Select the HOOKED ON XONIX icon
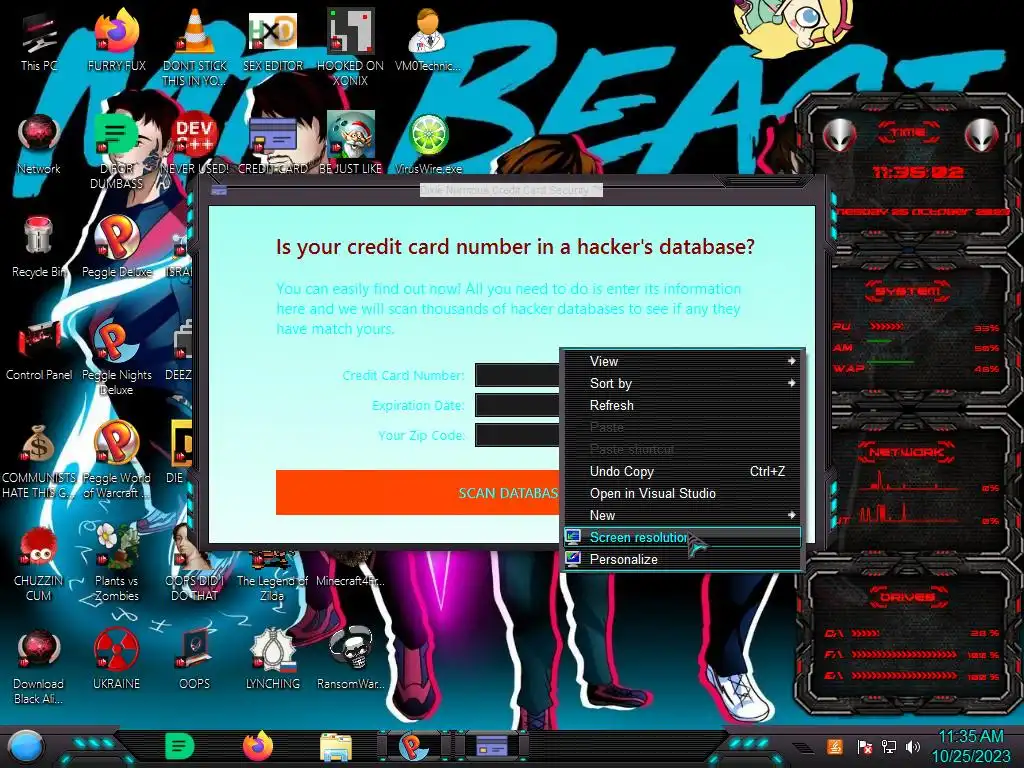The height and width of the screenshot is (768, 1024). click(351, 48)
